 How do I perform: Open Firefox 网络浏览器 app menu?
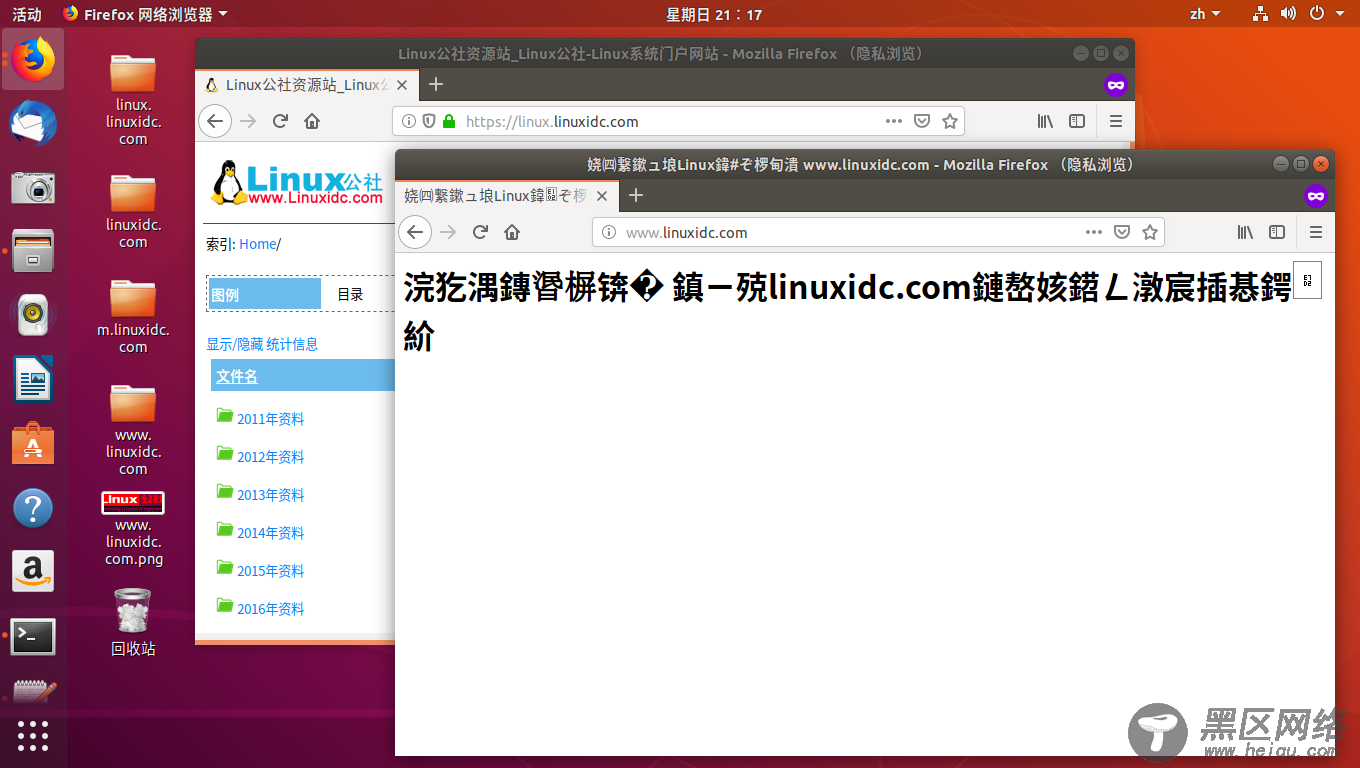(x=145, y=14)
